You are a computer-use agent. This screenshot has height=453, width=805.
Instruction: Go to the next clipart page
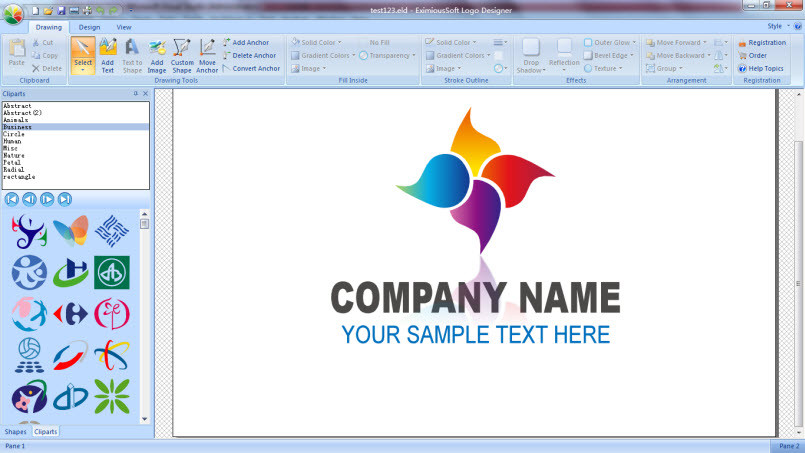coord(47,199)
